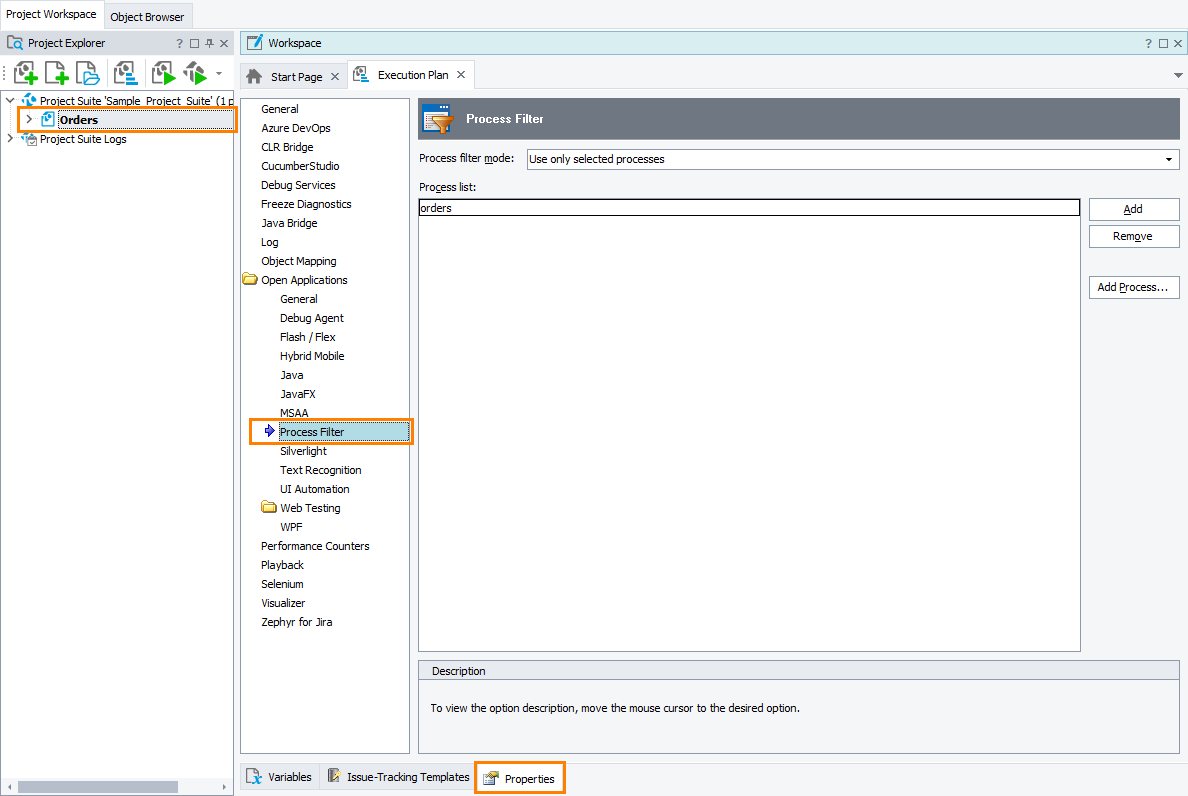1188x796 pixels.
Task: Click the Run Project toolbar icon
Action: (x=161, y=73)
